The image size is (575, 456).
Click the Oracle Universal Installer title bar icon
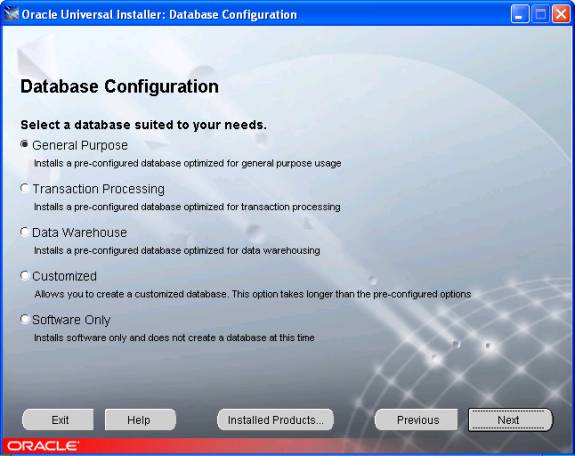pyautogui.click(x=11, y=14)
